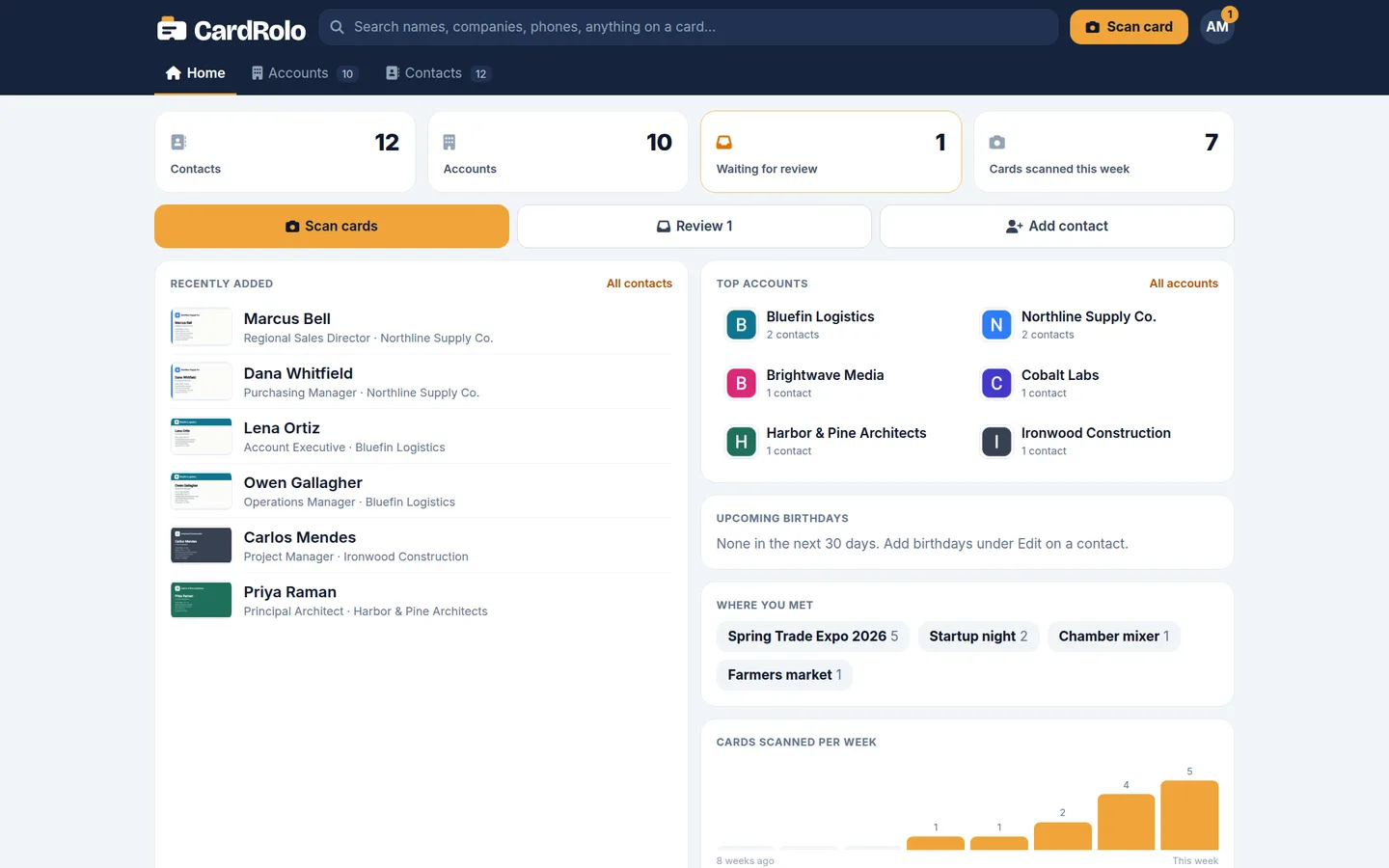Click the Scan card header button
Screen dimensions: 1389x868
tap(1129, 27)
